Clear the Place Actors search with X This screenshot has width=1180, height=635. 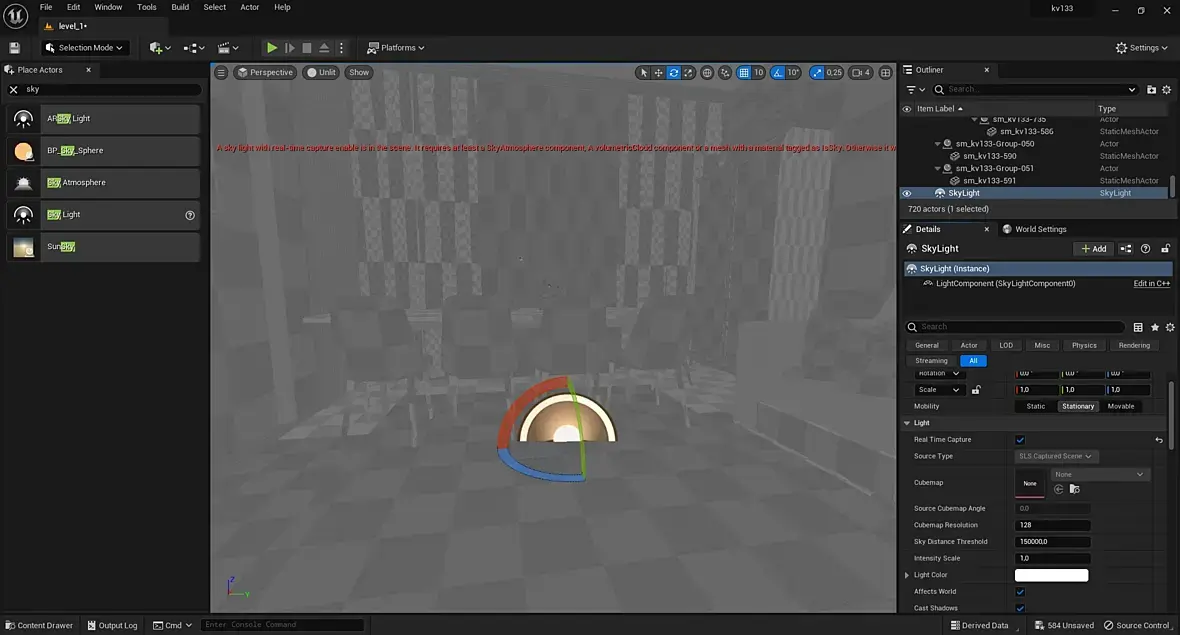pyautogui.click(x=14, y=89)
